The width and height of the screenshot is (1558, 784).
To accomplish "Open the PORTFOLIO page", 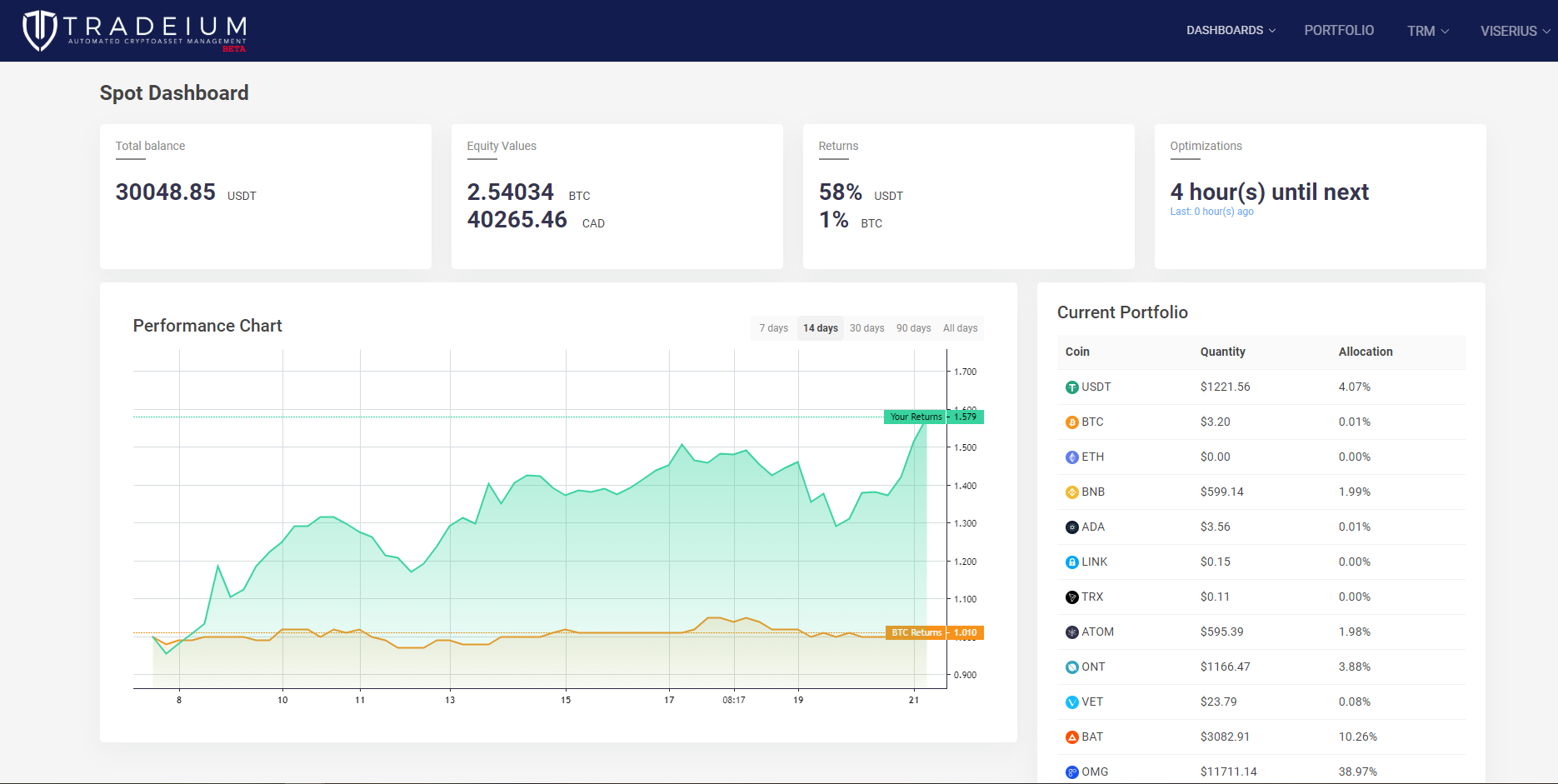I will pyautogui.click(x=1339, y=30).
